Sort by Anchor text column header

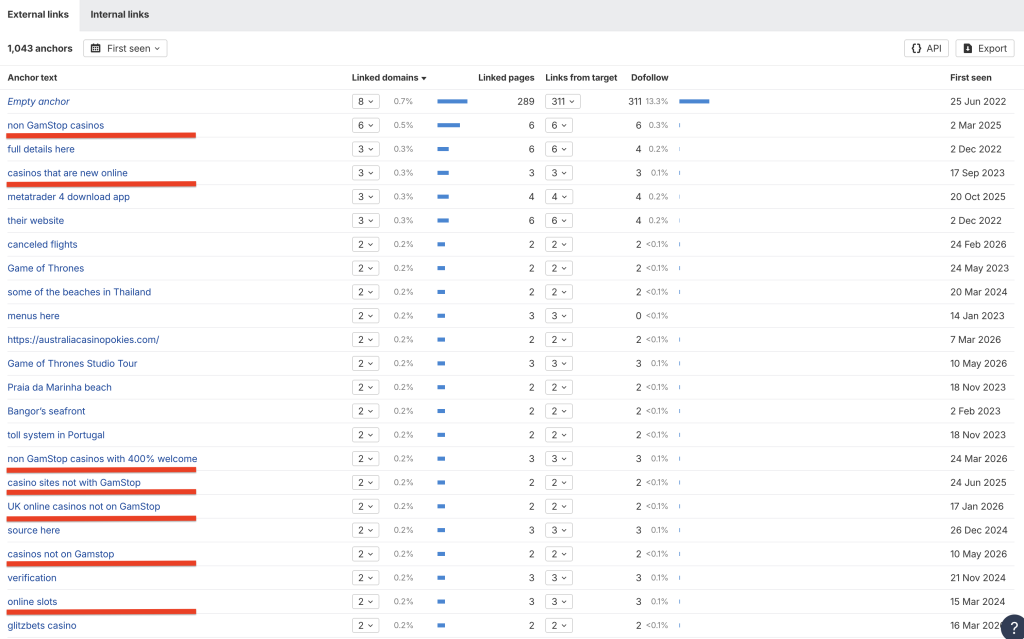(x=32, y=77)
